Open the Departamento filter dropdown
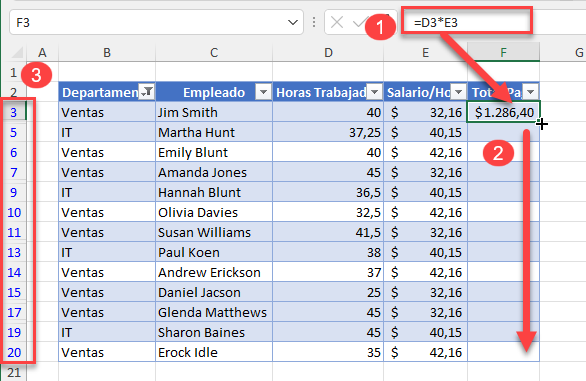 coord(147,91)
